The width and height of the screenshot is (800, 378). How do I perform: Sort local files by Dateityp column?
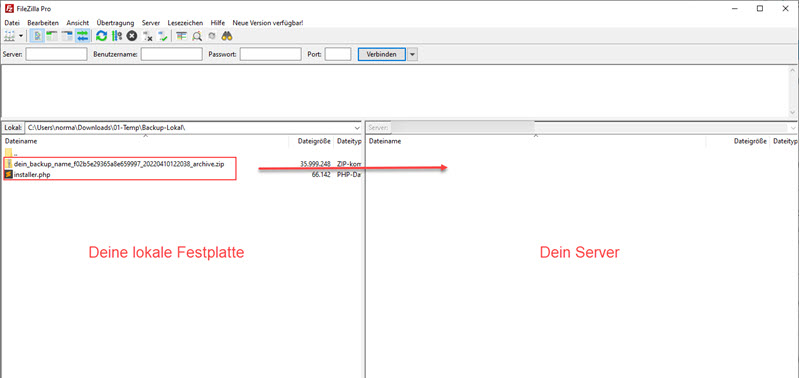348,141
